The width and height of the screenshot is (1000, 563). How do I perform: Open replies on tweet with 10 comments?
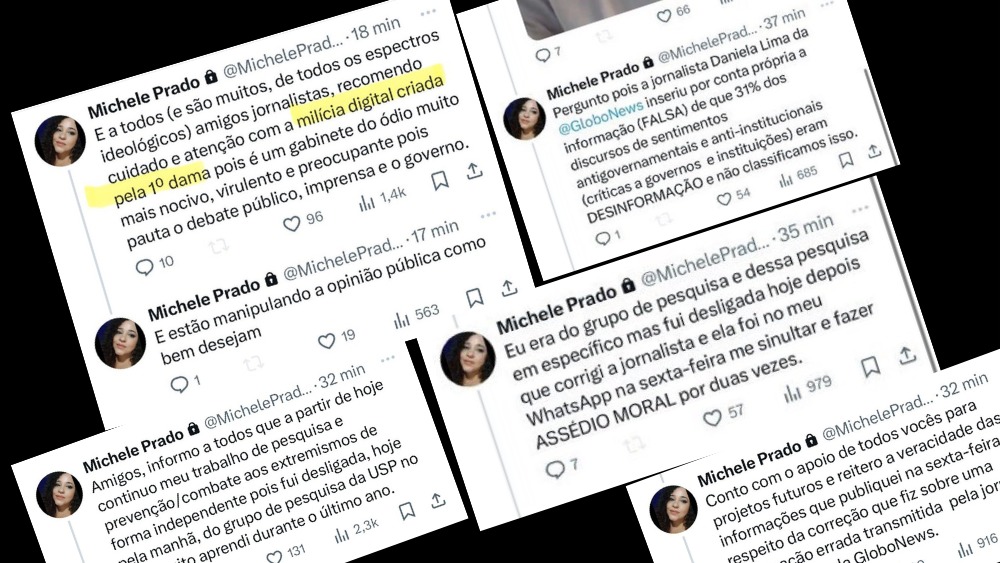(145, 267)
